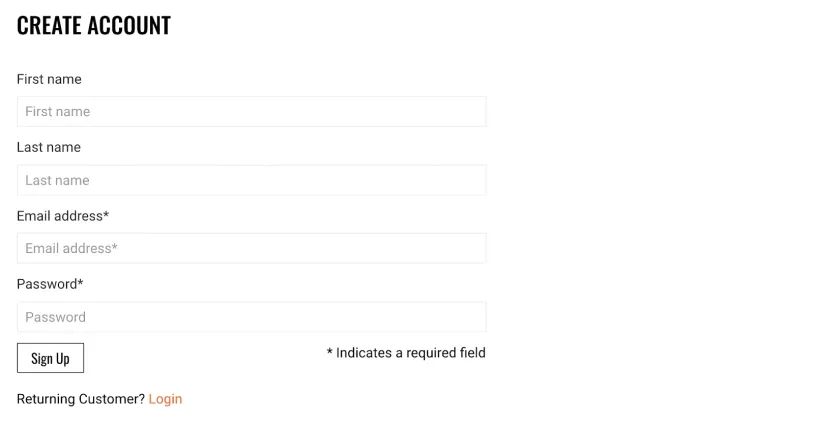Click the asterisk in required field note
The height and width of the screenshot is (421, 814).
(x=329, y=352)
